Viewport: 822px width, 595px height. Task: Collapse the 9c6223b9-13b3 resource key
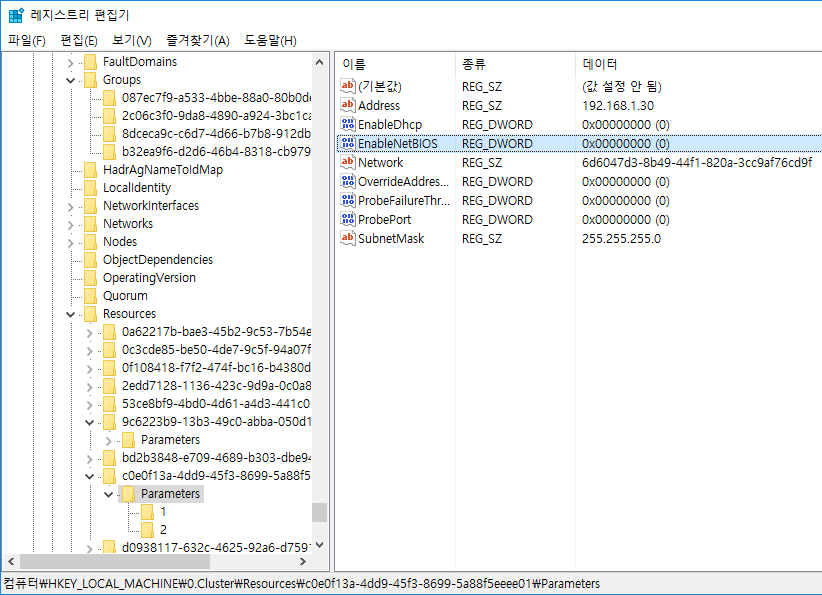[90, 423]
